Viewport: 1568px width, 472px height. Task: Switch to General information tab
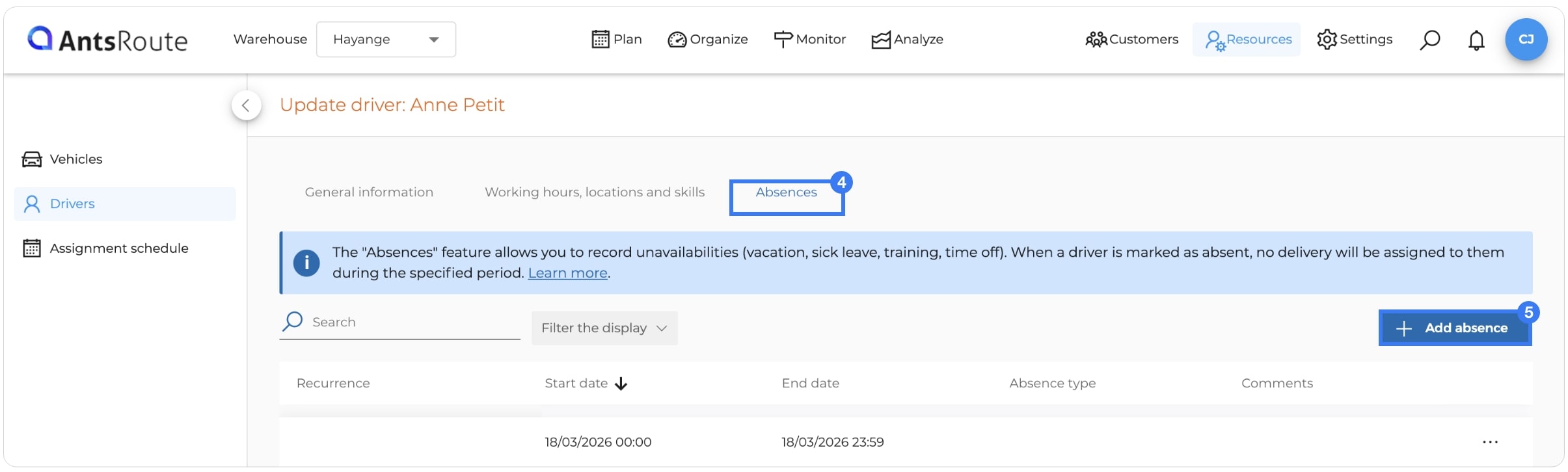tap(369, 192)
